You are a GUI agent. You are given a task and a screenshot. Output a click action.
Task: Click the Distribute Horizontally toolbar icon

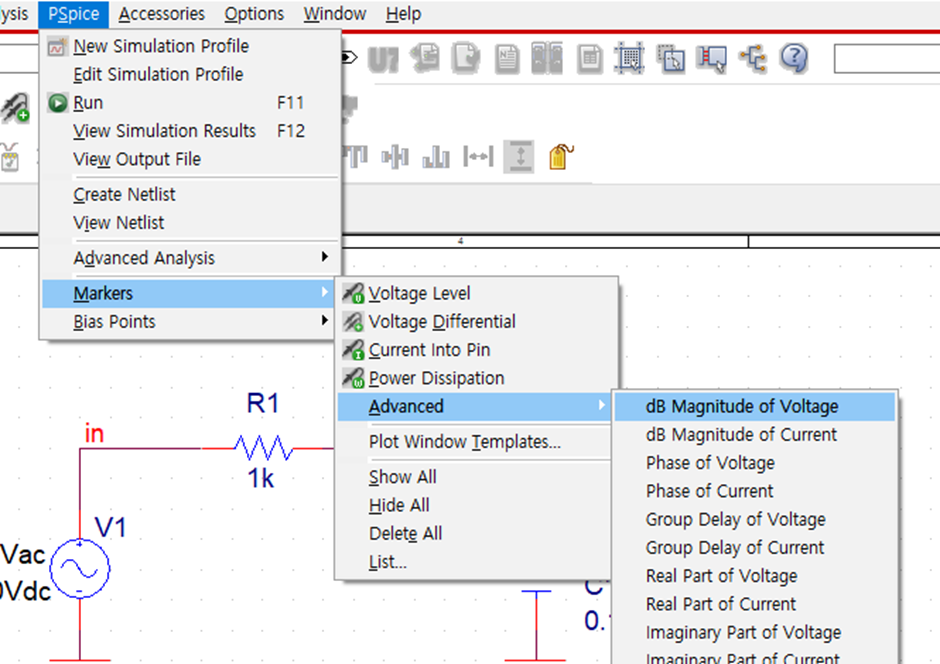(478, 157)
